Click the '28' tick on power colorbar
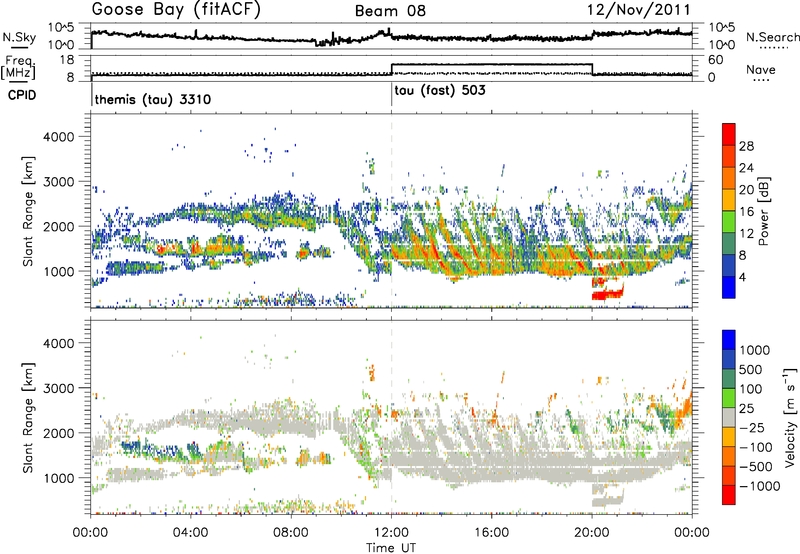 [746, 146]
